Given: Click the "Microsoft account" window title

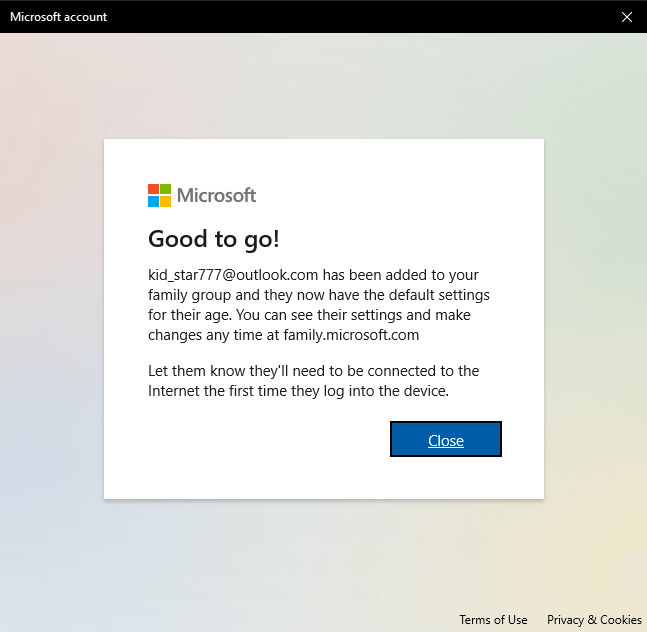Looking at the screenshot, I should [58, 17].
